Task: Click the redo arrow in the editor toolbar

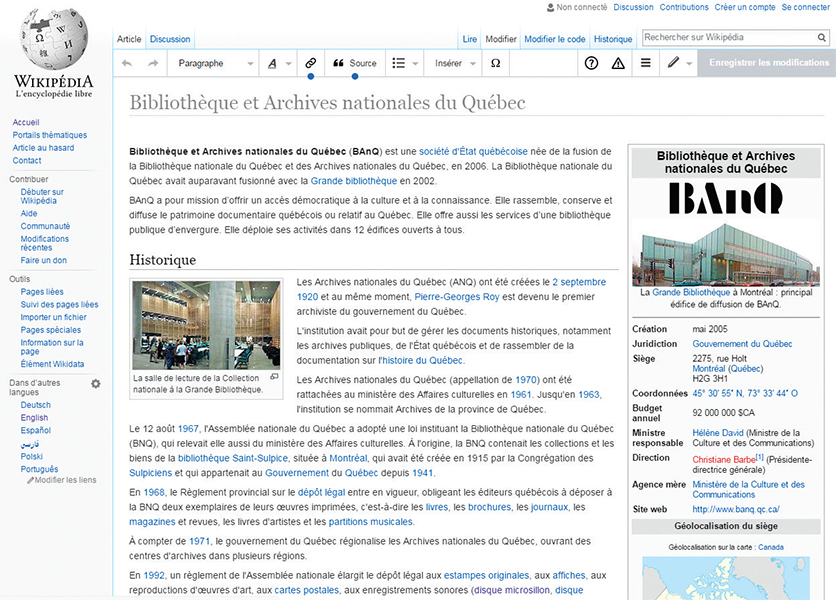Action: coord(153,63)
